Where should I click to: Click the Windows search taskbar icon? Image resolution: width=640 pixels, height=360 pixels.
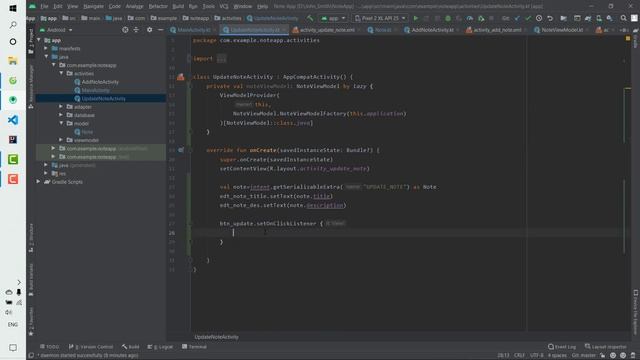[13, 25]
